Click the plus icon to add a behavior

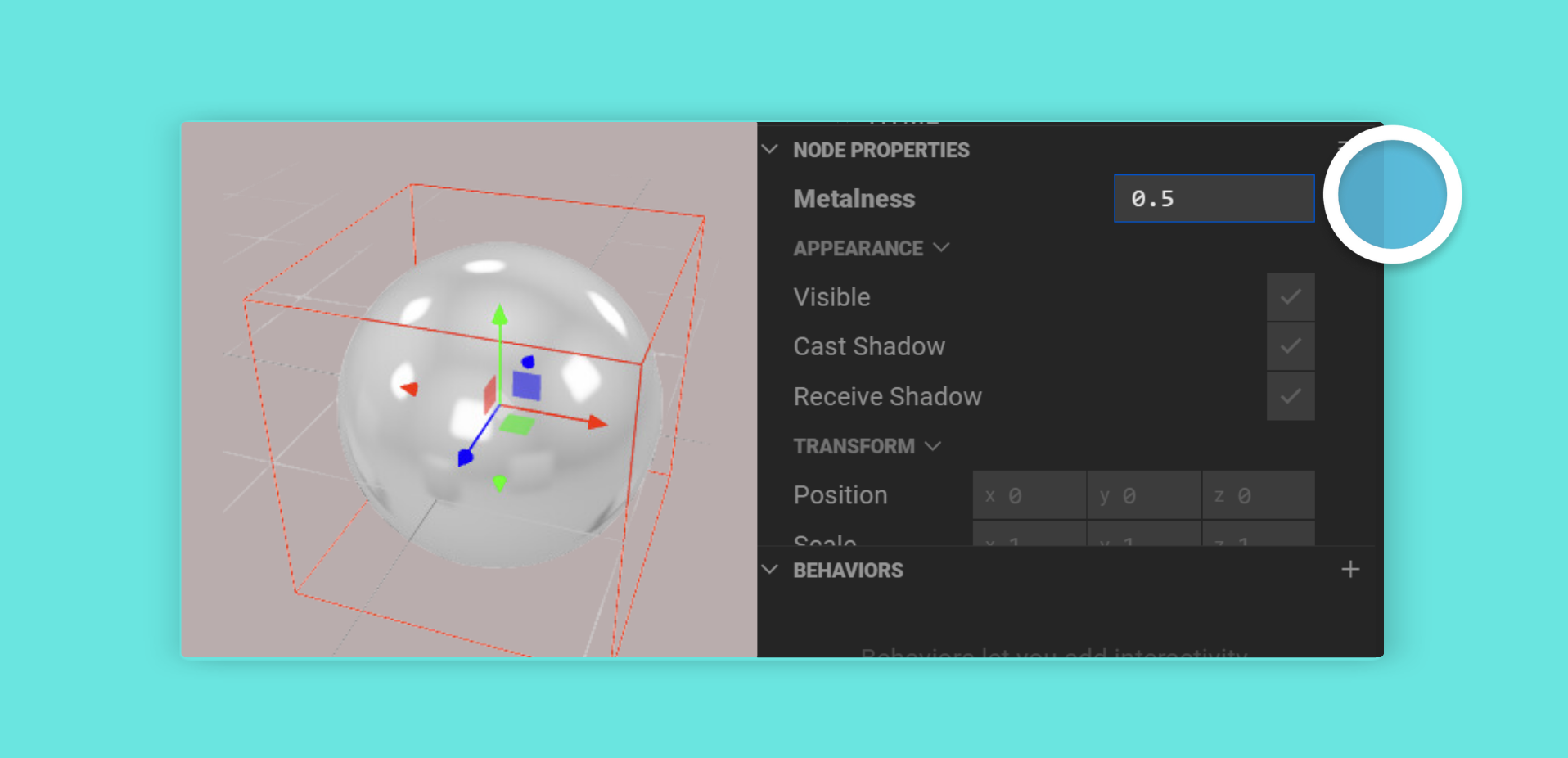[x=1350, y=570]
